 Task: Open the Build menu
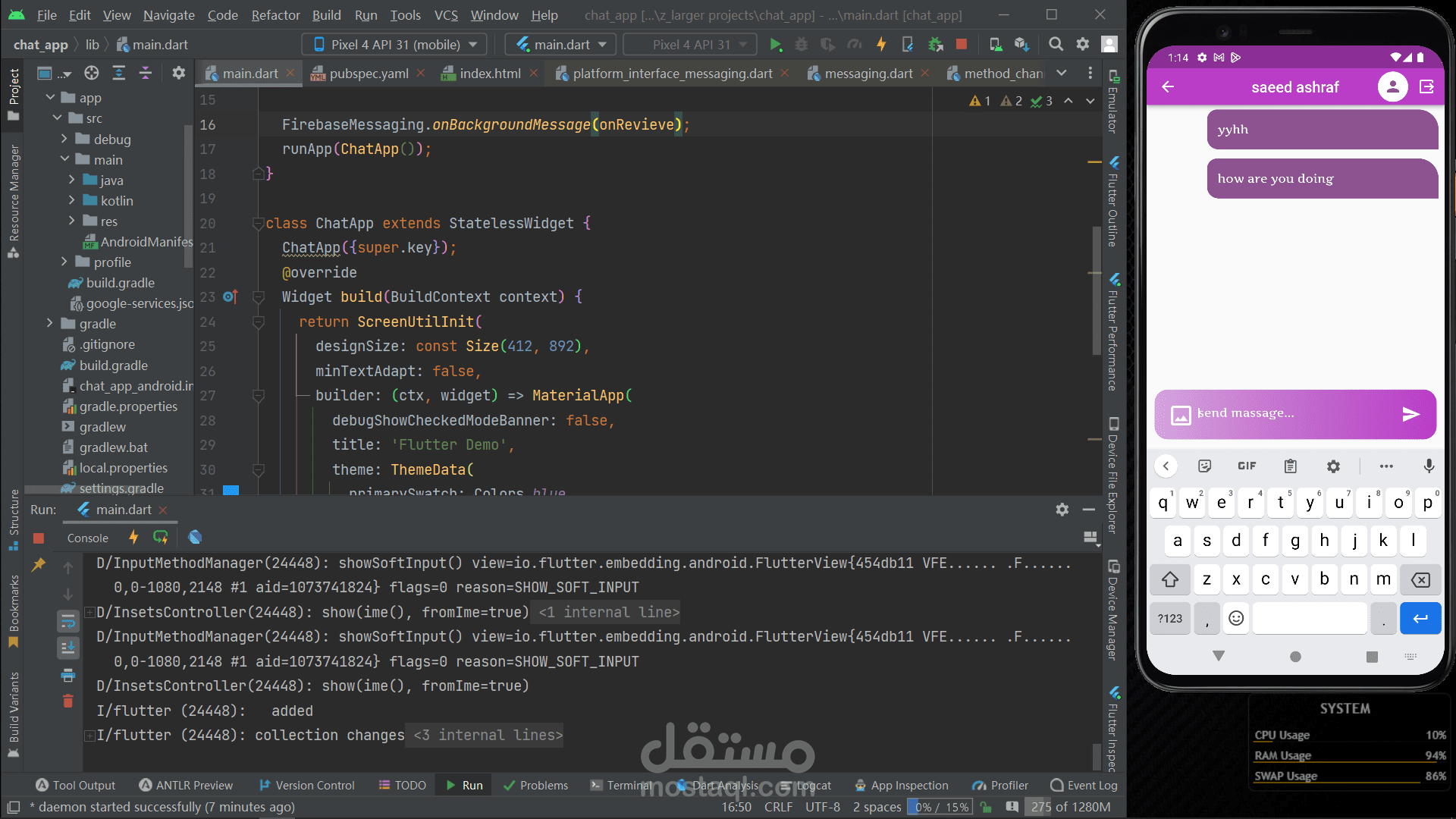pyautogui.click(x=326, y=14)
